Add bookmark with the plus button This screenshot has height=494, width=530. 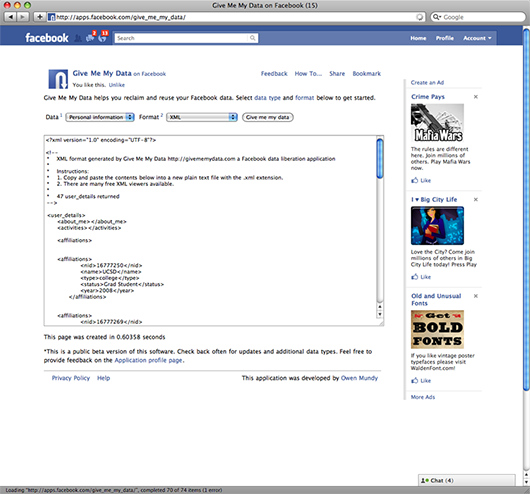click(x=39, y=17)
